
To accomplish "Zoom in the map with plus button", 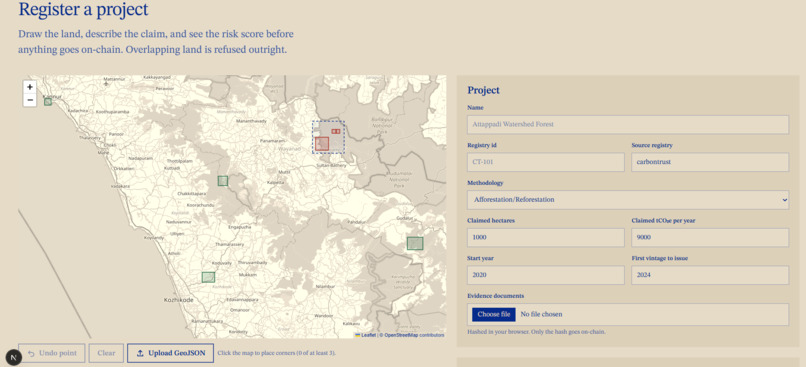I will coord(30,87).
